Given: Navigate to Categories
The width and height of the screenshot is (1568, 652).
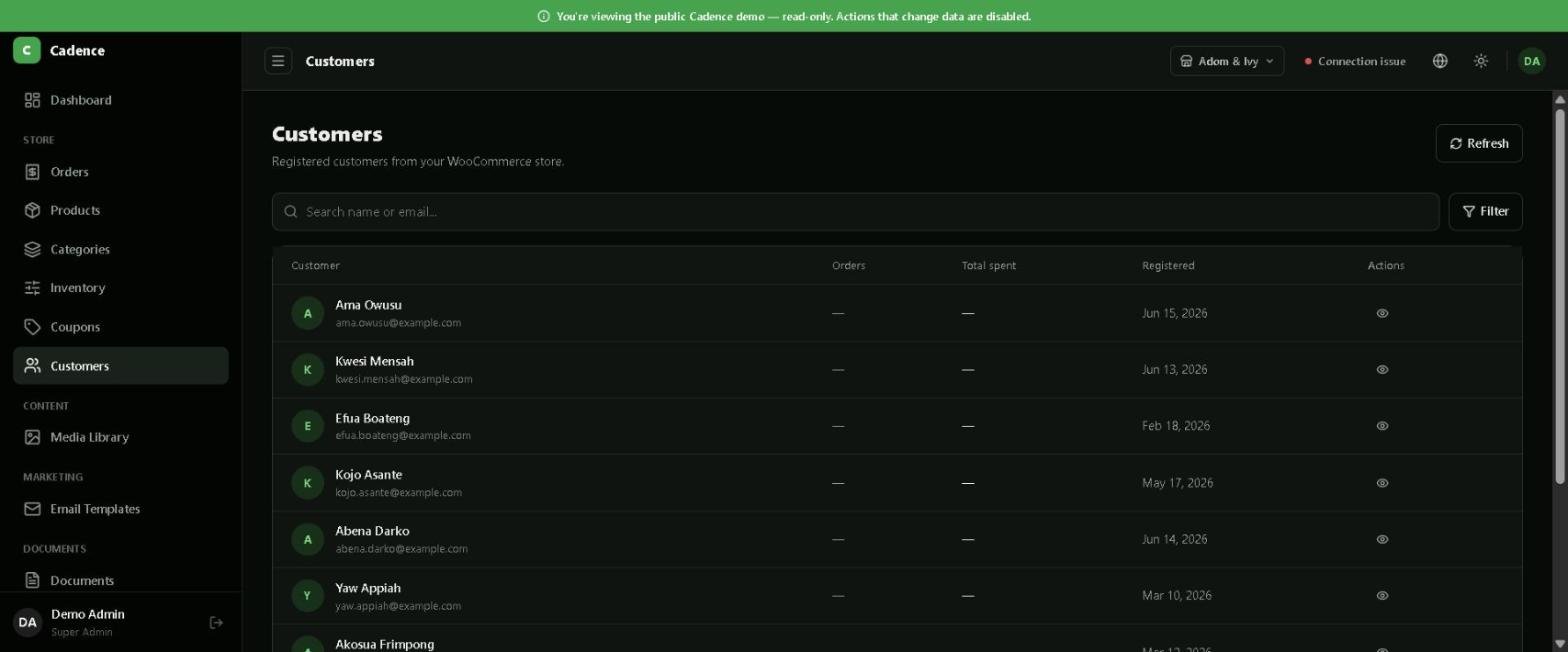Looking at the screenshot, I should pos(121,249).
